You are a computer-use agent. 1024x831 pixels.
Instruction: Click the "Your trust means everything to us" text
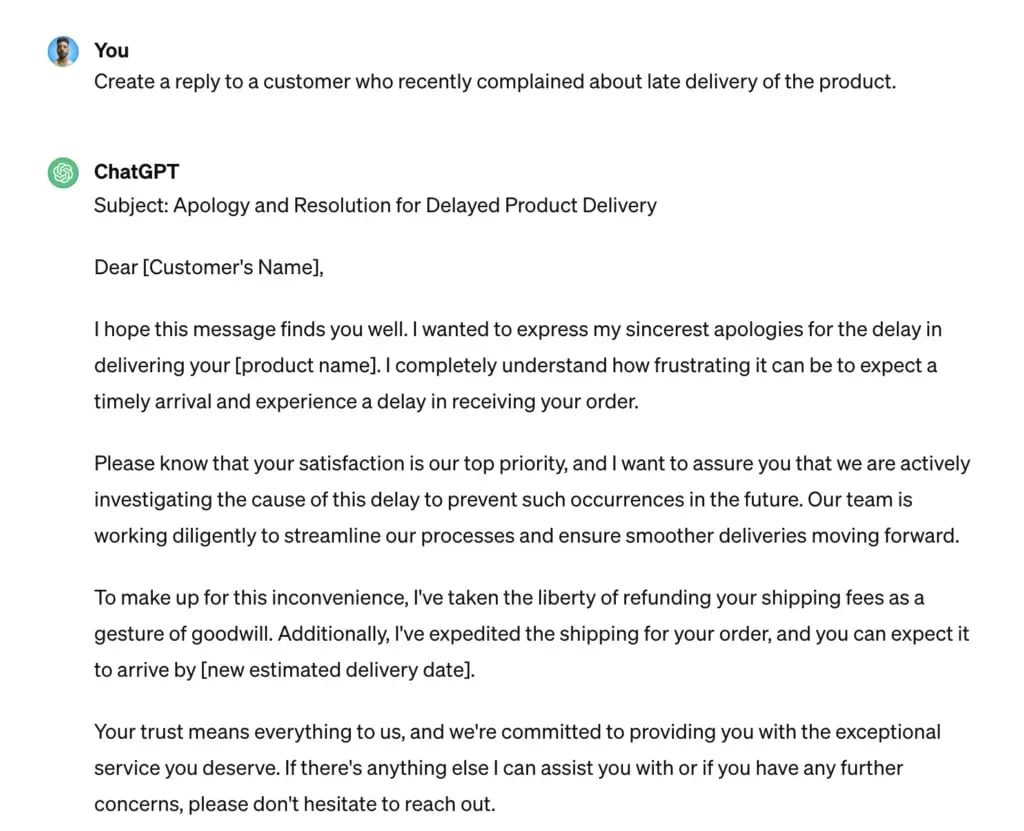pyautogui.click(x=248, y=732)
